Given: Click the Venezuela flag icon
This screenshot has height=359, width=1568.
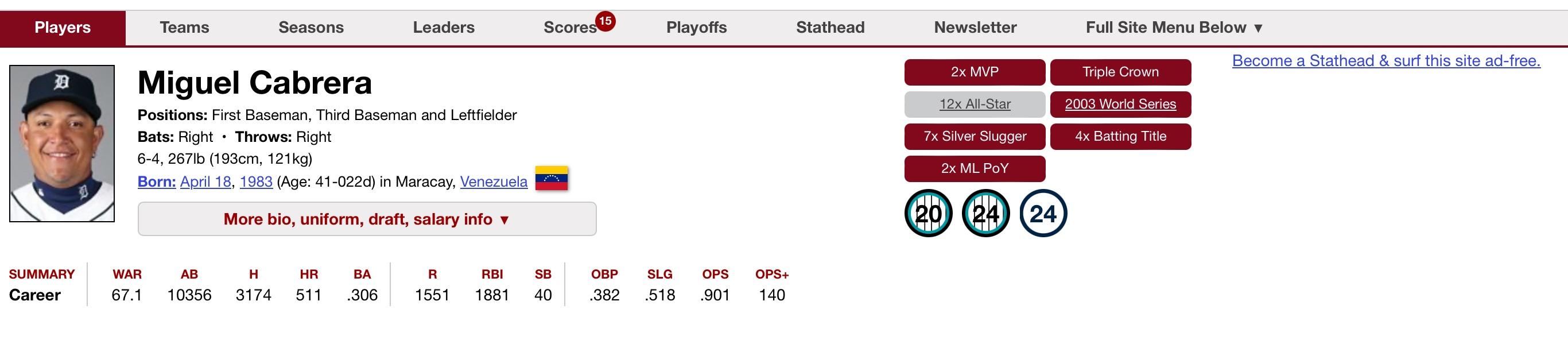Looking at the screenshot, I should pyautogui.click(x=552, y=179).
